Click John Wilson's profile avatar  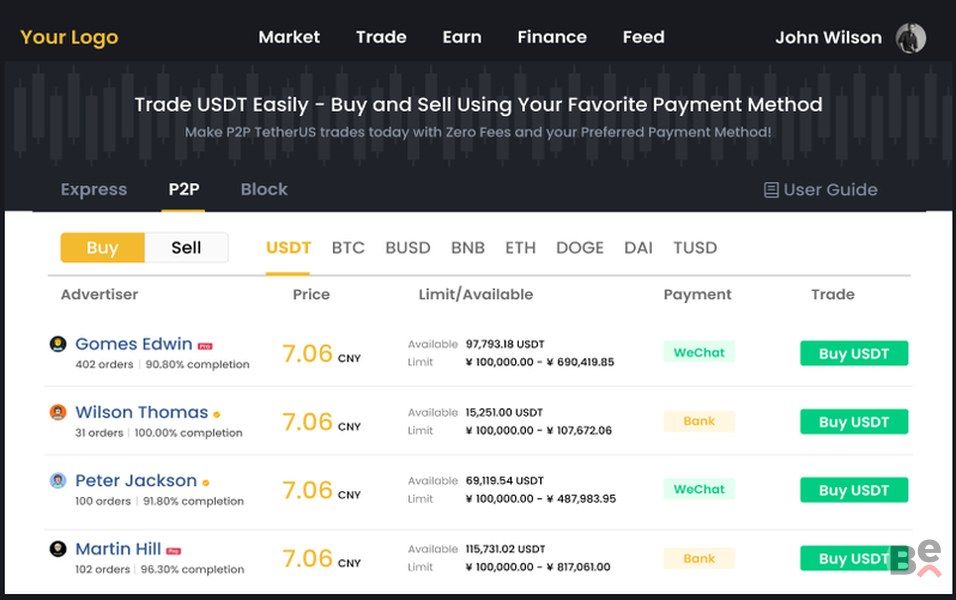point(910,38)
